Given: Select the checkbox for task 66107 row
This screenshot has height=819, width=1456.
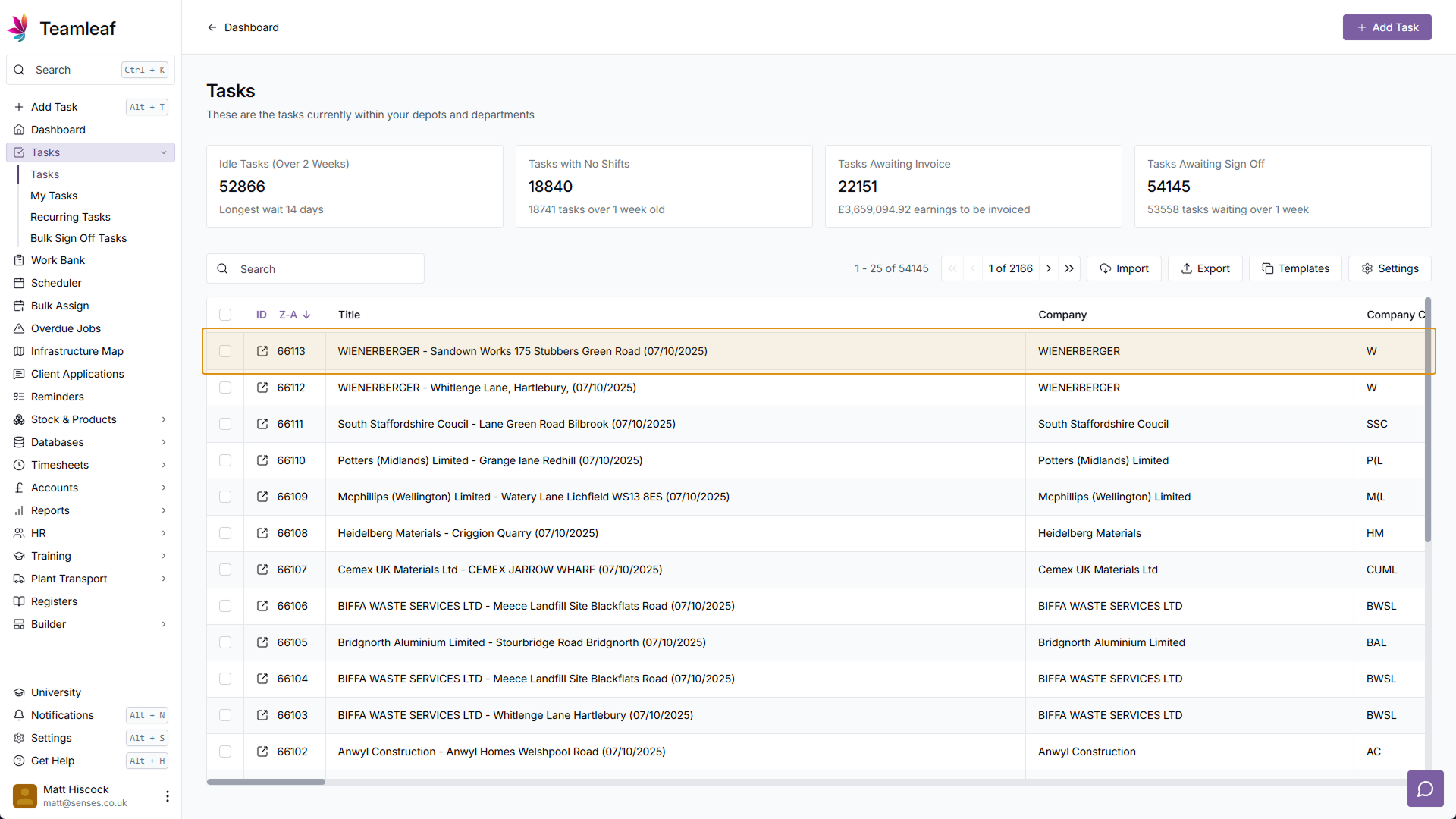Looking at the screenshot, I should [x=225, y=570].
